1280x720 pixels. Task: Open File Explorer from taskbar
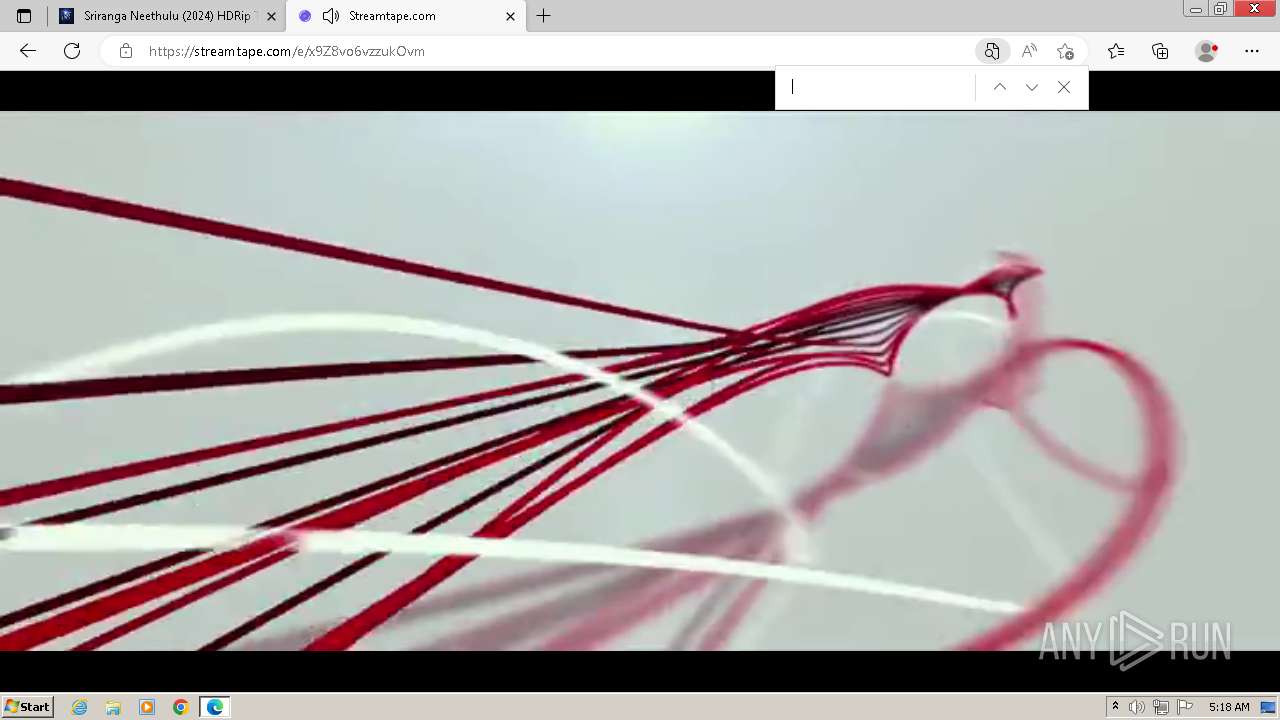tap(113, 707)
